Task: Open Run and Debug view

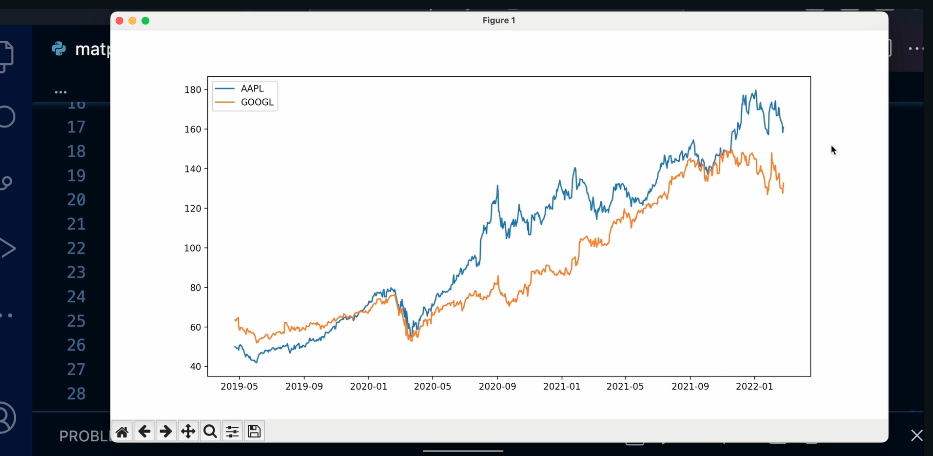Action: pos(6,247)
